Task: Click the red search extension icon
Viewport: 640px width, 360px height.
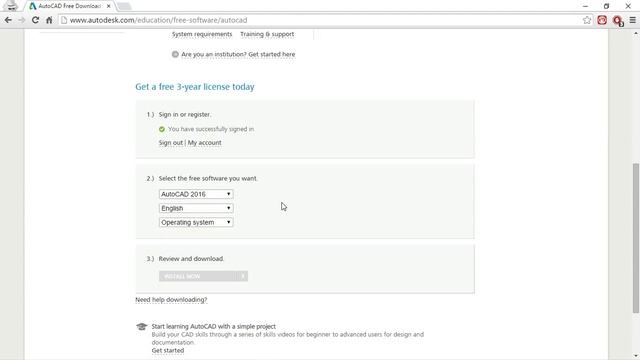Action: click(x=618, y=20)
